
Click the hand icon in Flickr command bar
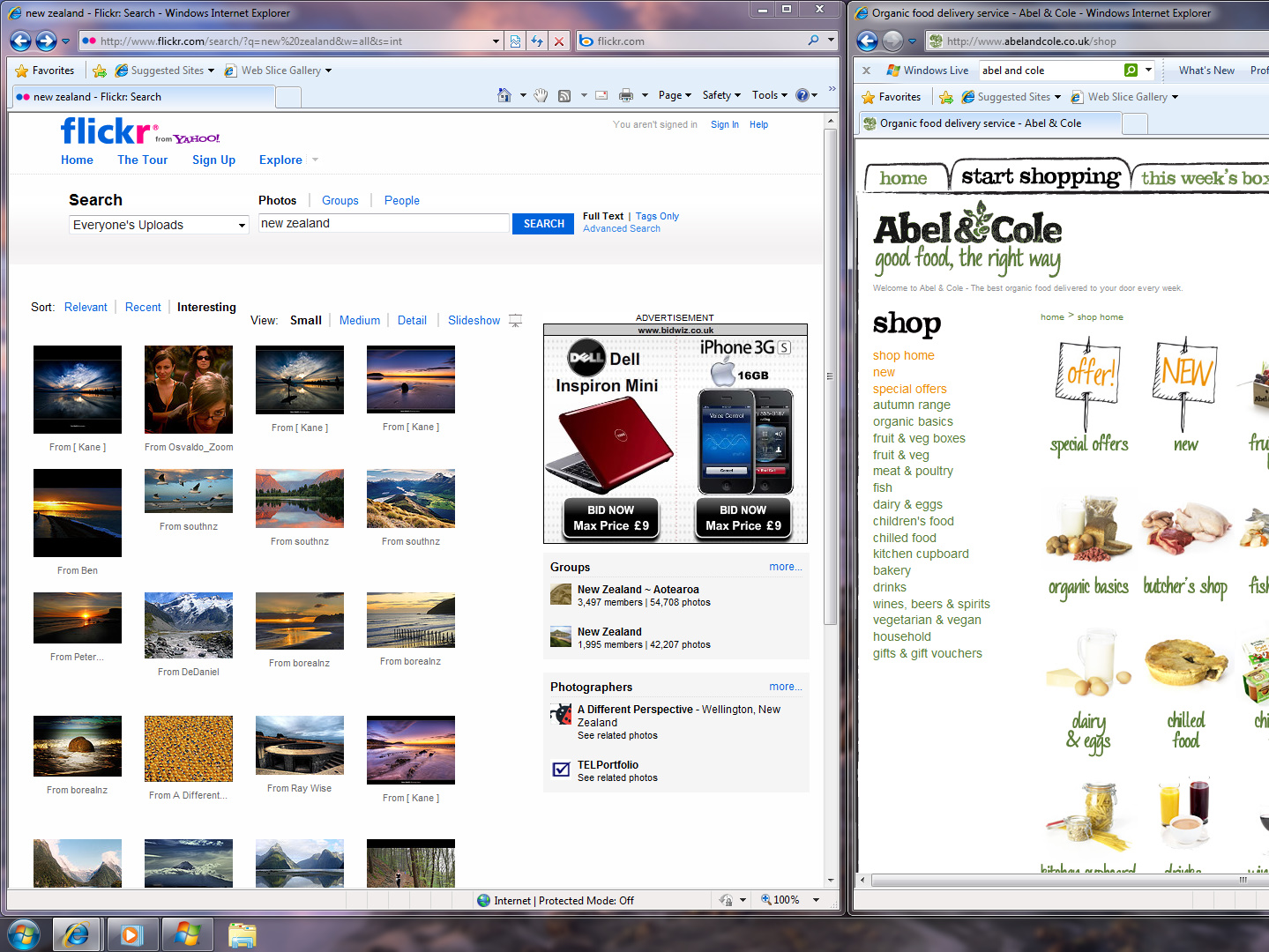click(x=541, y=95)
